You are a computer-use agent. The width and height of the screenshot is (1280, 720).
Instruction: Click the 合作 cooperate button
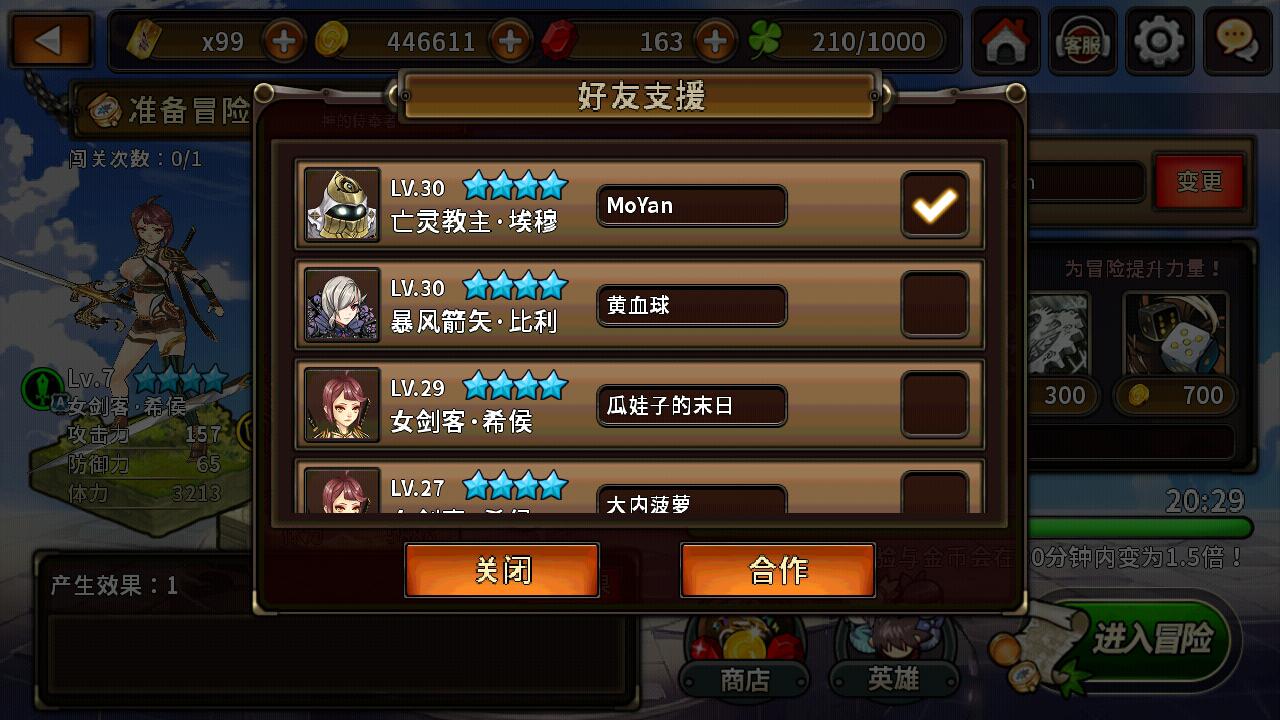778,570
